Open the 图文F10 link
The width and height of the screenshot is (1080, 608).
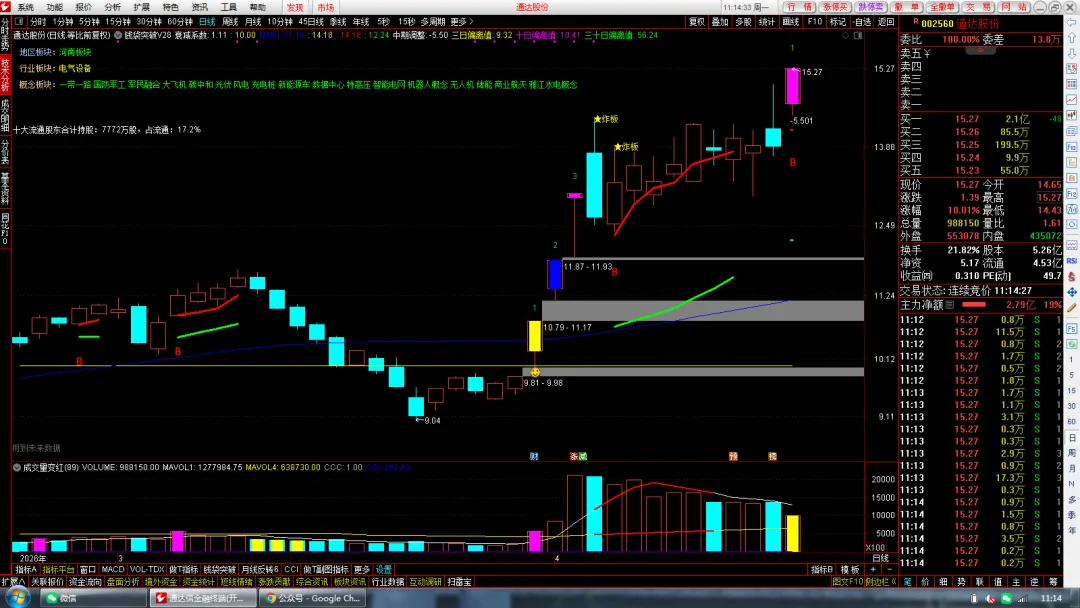pyautogui.click(x=847, y=582)
